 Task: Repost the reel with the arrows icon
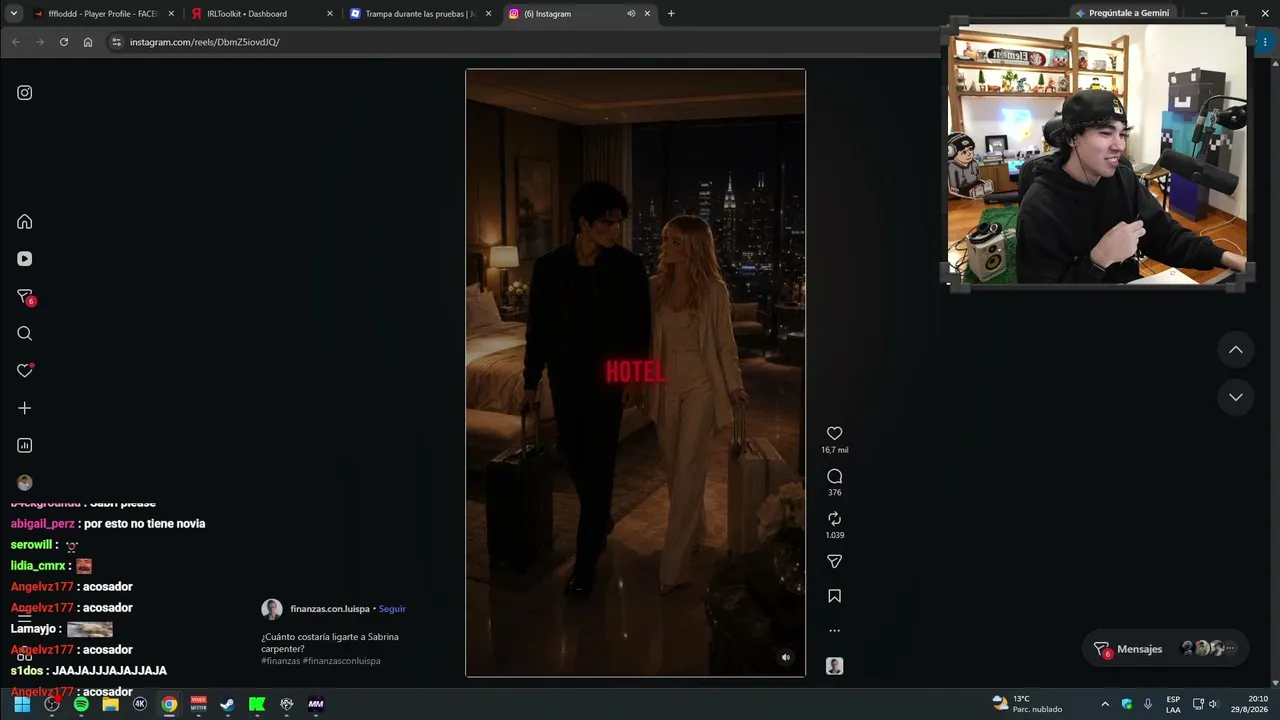coord(835,519)
